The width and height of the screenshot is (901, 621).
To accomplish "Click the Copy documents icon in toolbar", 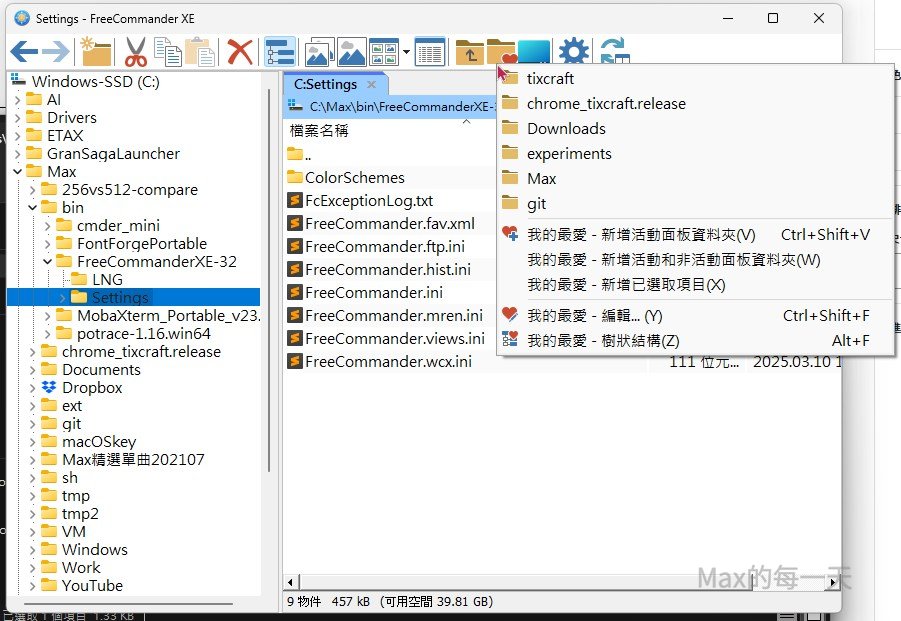I will coord(168,52).
